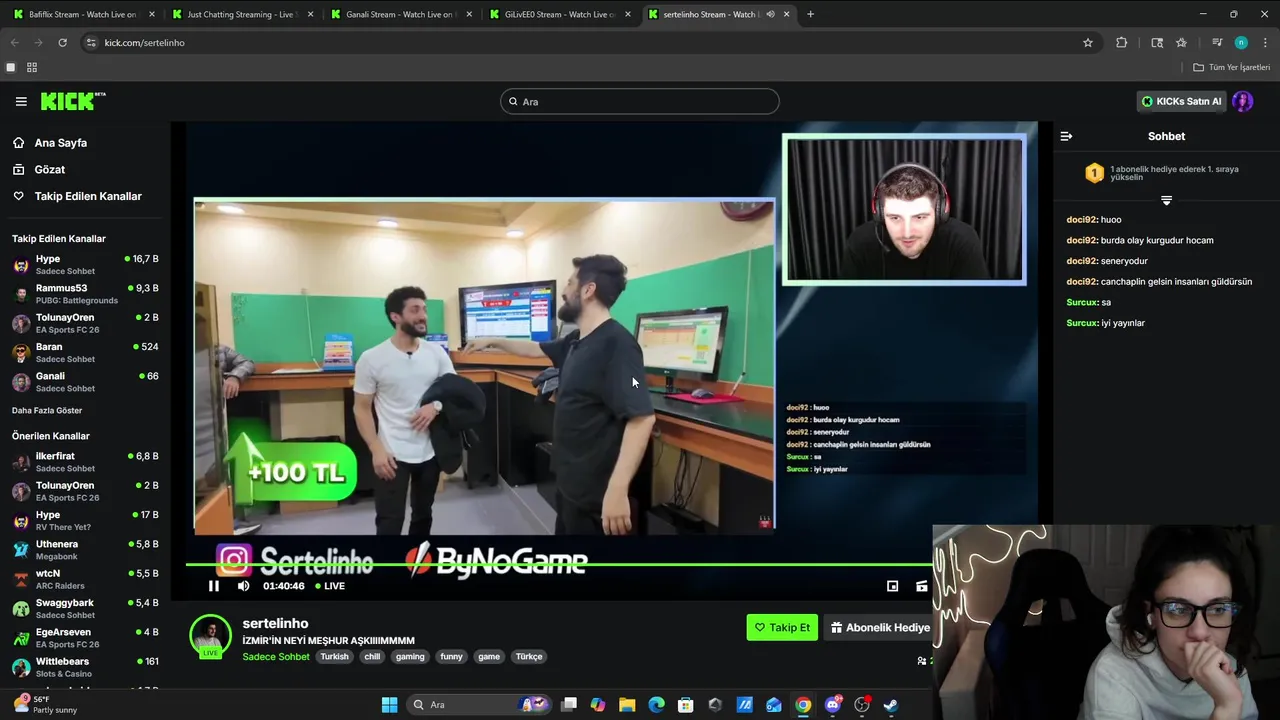Open sertelinho streamer avatar
1280x720 pixels.
click(x=211, y=637)
